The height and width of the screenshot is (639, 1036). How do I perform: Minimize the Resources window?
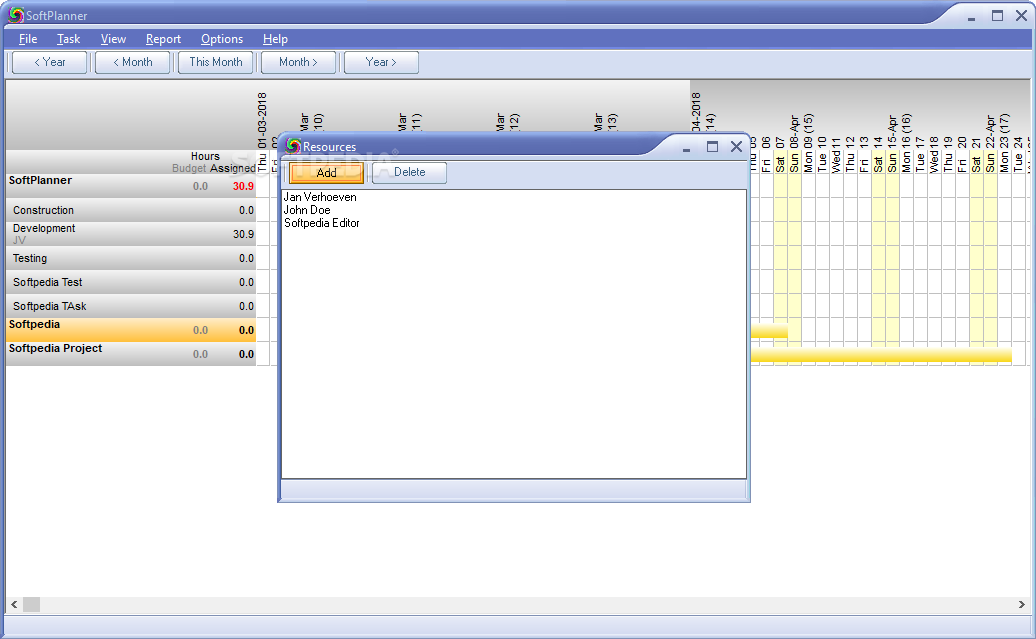(x=686, y=147)
